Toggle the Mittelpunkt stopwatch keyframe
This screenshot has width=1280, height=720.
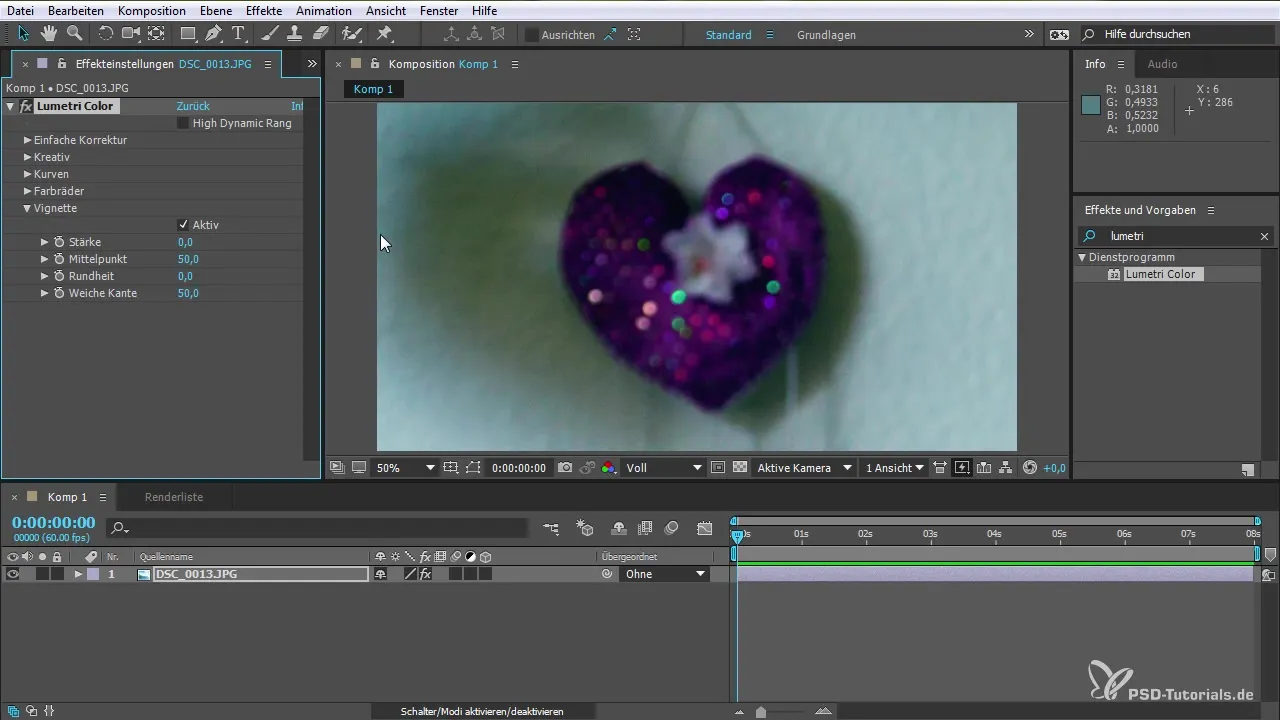pyautogui.click(x=59, y=259)
